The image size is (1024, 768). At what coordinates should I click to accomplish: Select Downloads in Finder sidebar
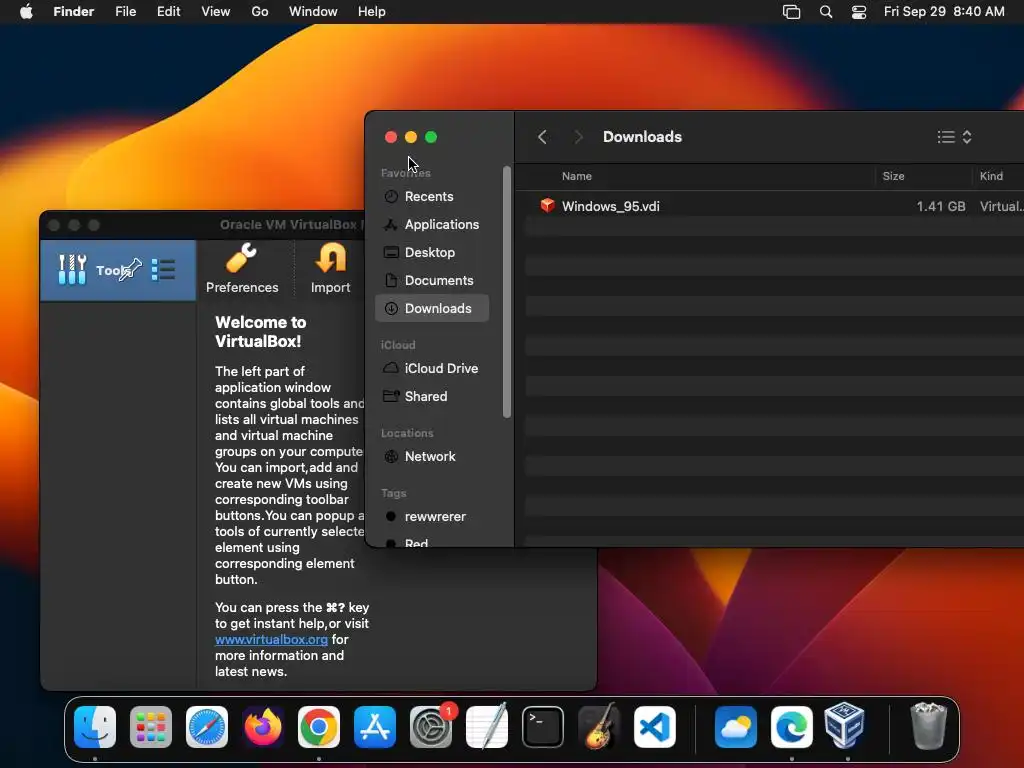click(432, 308)
